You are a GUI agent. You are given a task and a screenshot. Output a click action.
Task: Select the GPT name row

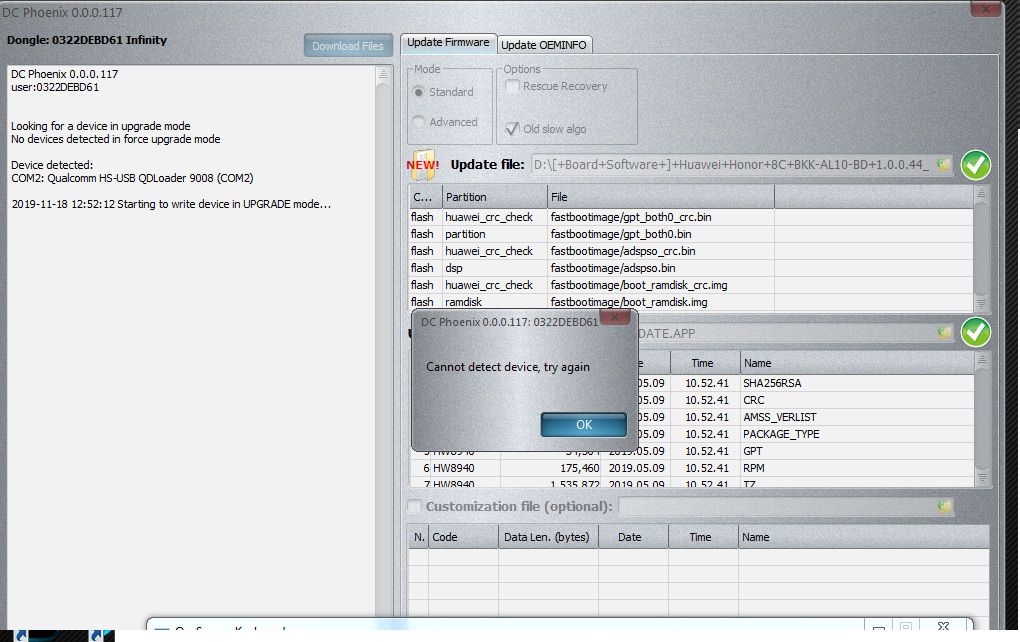pos(805,451)
